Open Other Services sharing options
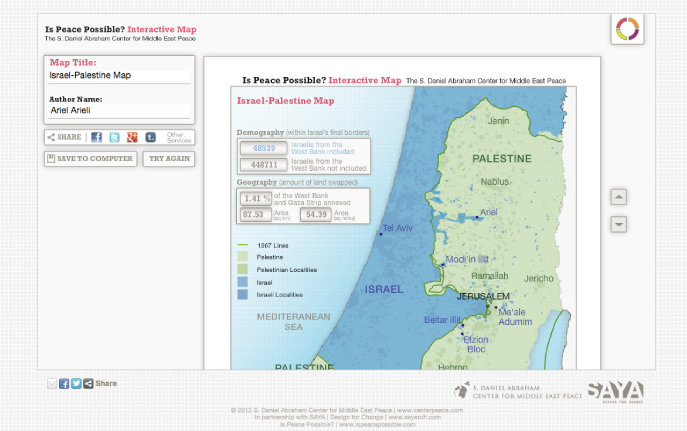Viewport: 687px width, 431px height. click(179, 138)
